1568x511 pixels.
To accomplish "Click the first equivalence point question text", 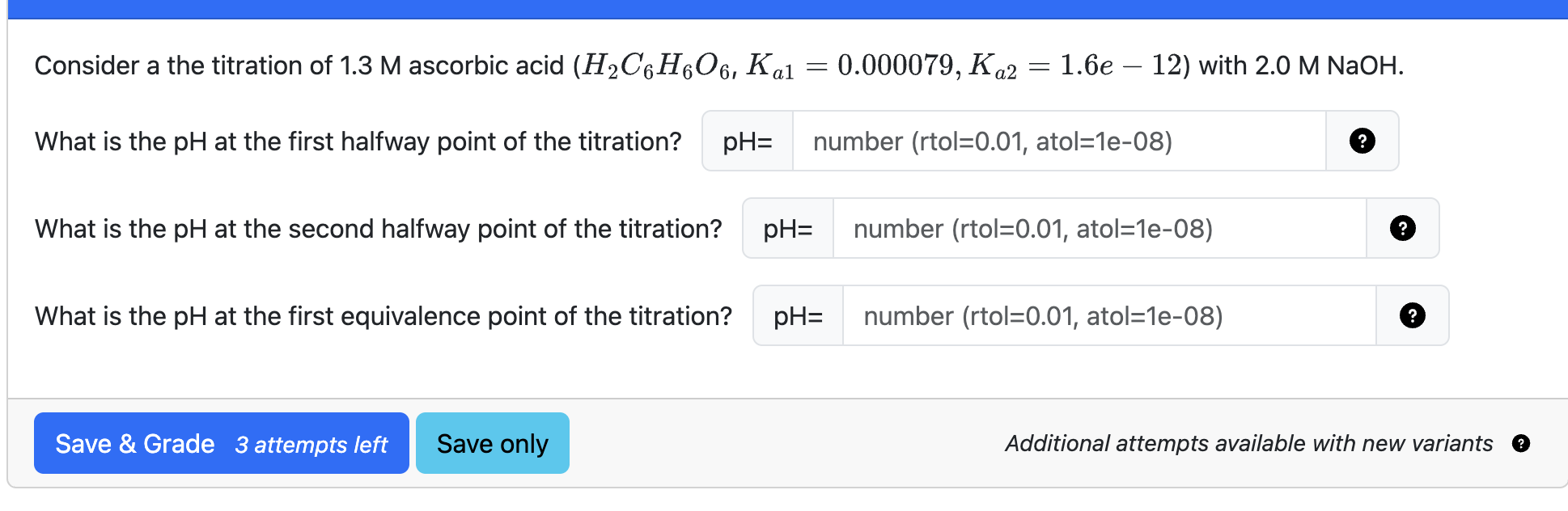I will pos(383,316).
